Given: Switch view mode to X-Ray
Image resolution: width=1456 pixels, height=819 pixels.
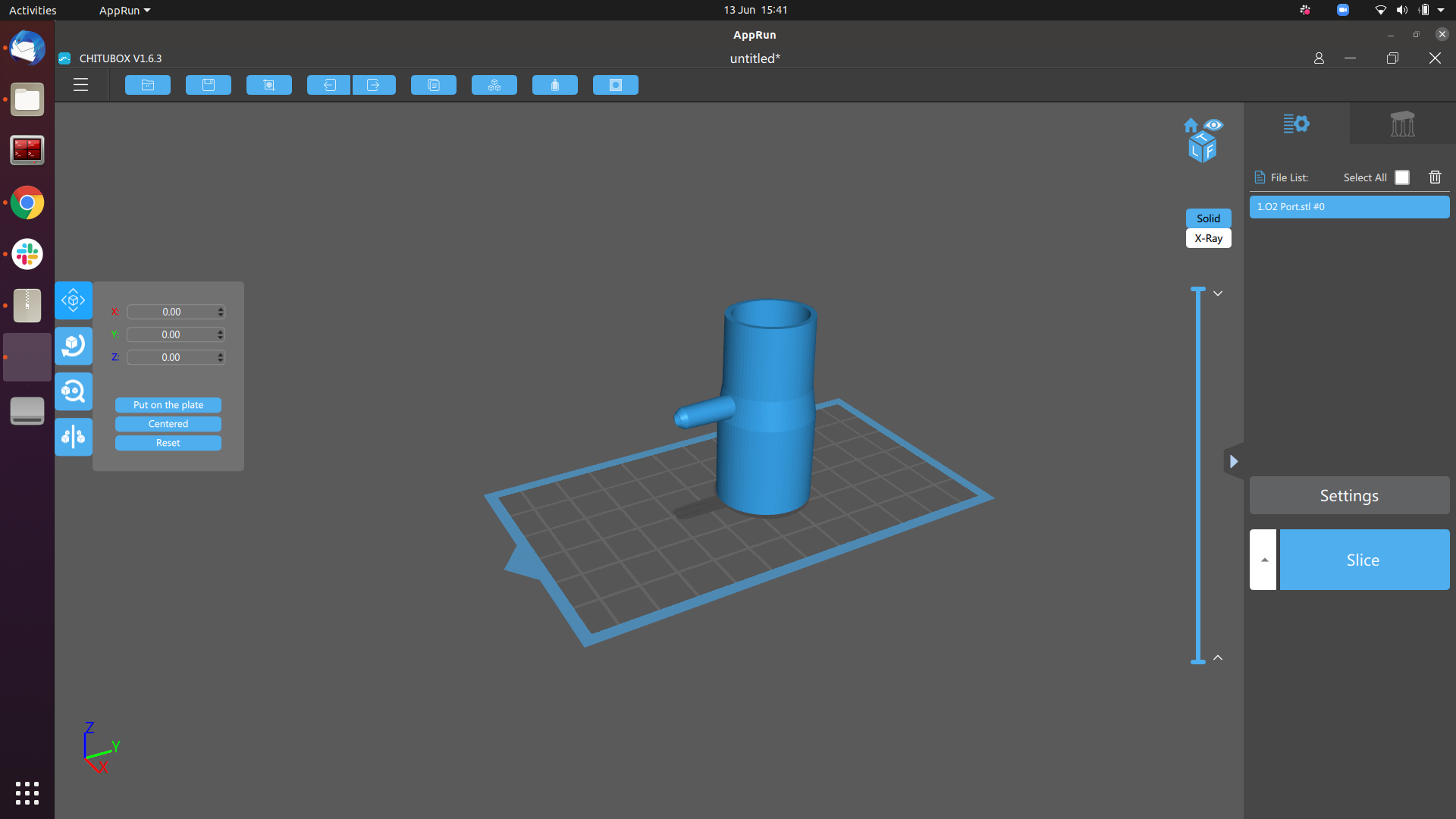Looking at the screenshot, I should click(1208, 238).
